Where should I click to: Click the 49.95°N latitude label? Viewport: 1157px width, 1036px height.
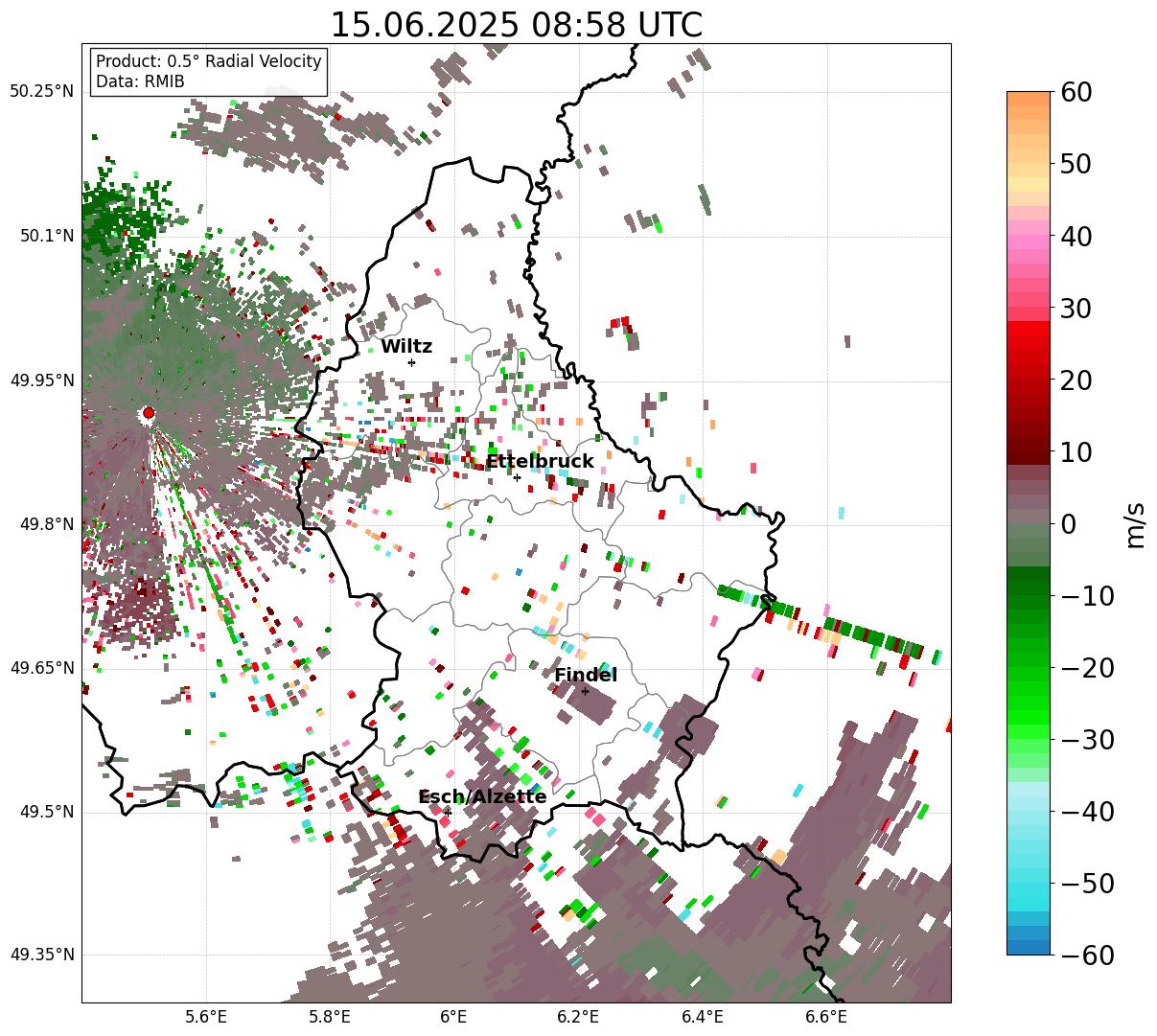pyautogui.click(x=41, y=380)
